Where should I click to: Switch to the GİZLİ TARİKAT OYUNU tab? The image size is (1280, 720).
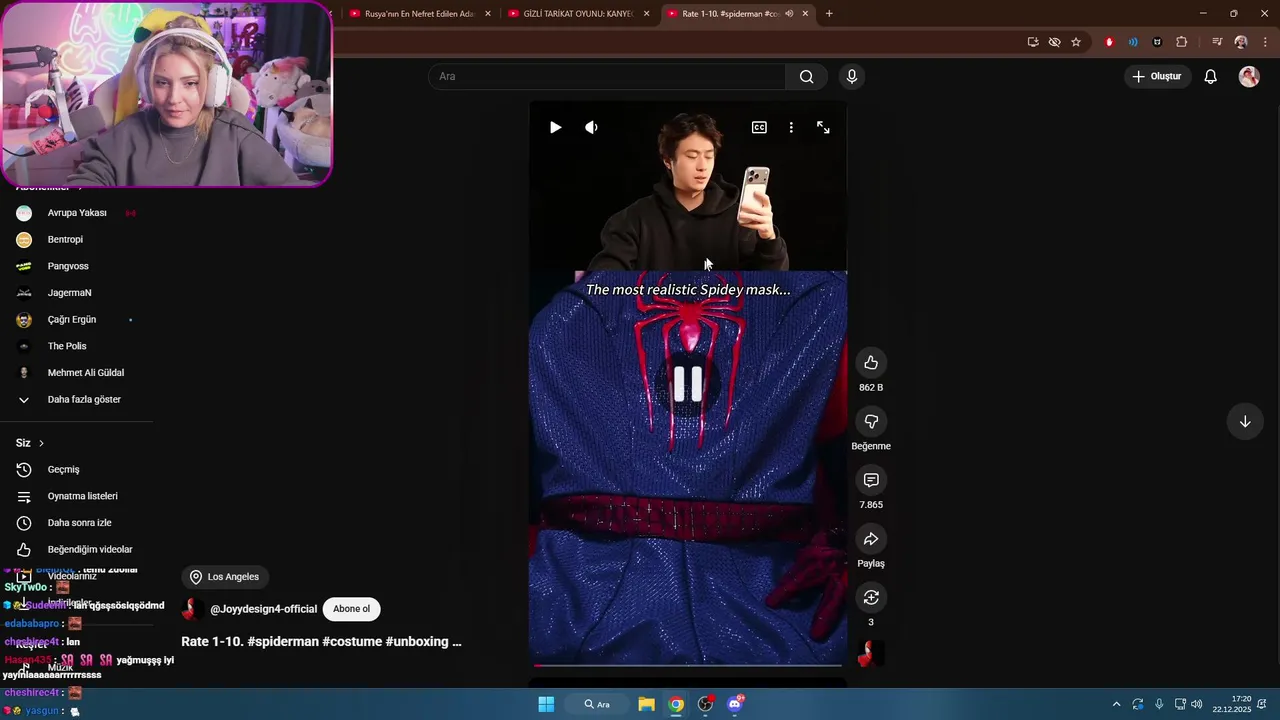577,14
